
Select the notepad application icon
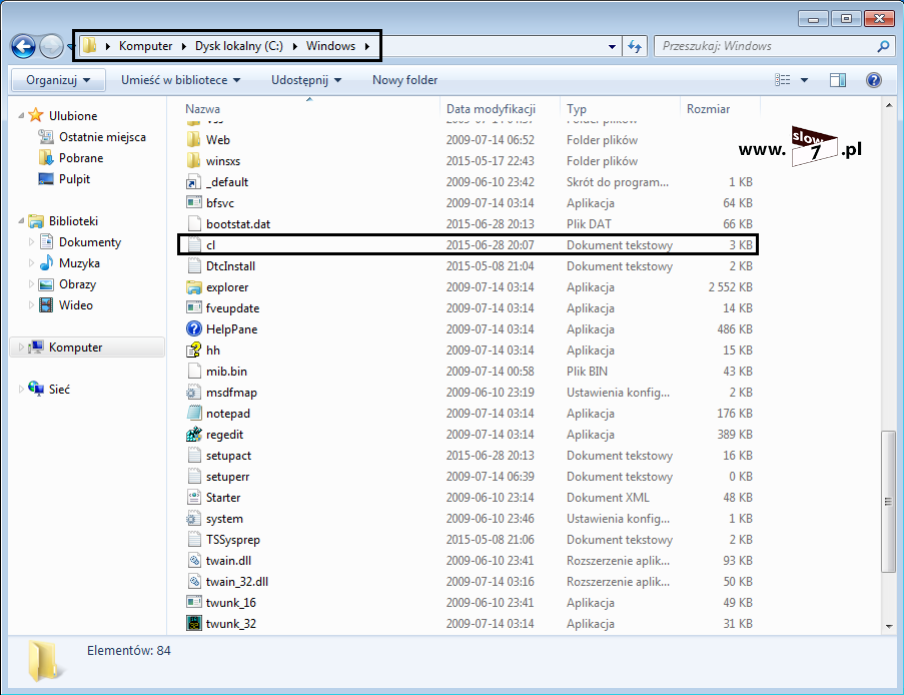[x=194, y=414]
